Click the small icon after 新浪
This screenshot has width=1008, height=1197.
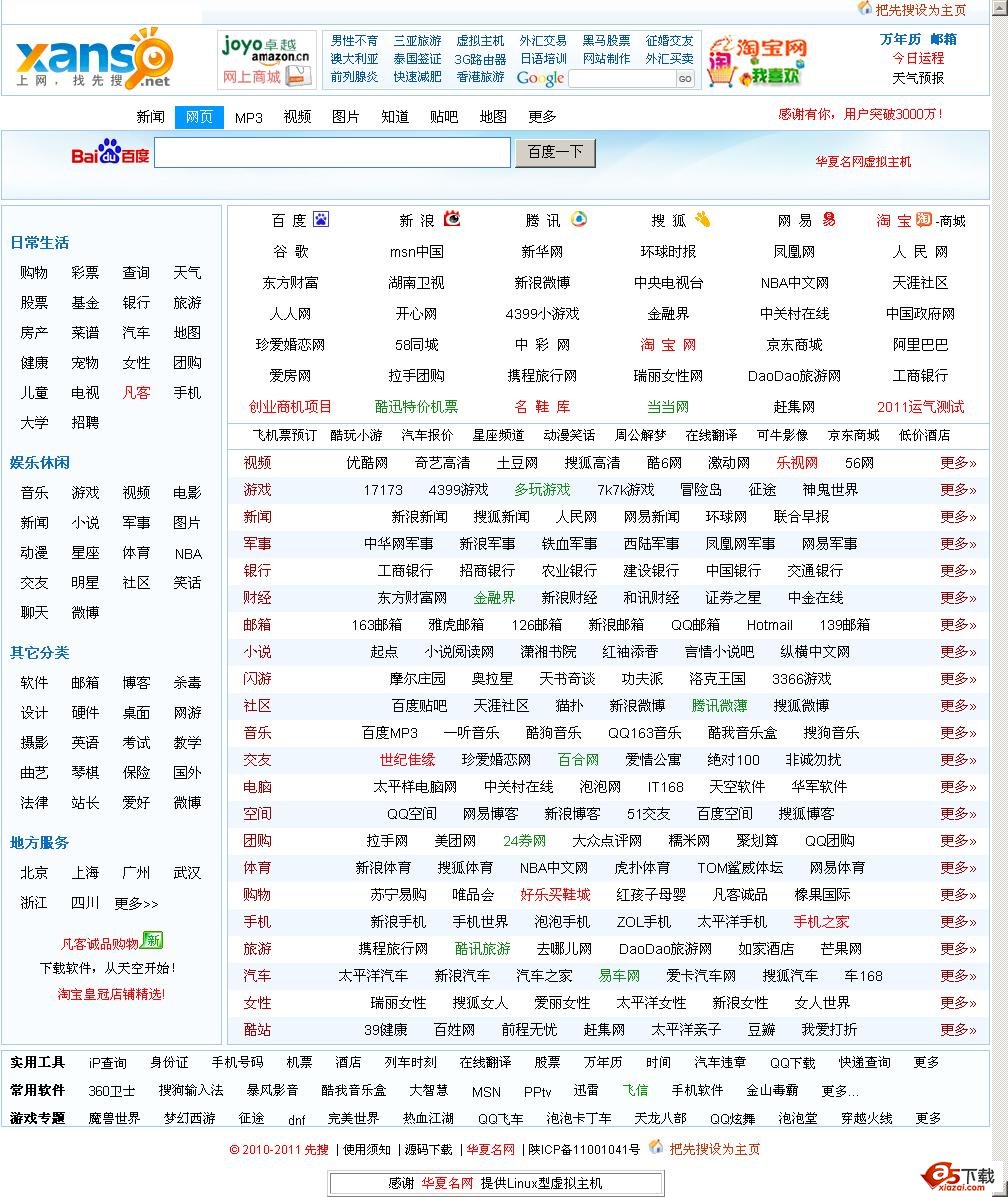[x=452, y=219]
